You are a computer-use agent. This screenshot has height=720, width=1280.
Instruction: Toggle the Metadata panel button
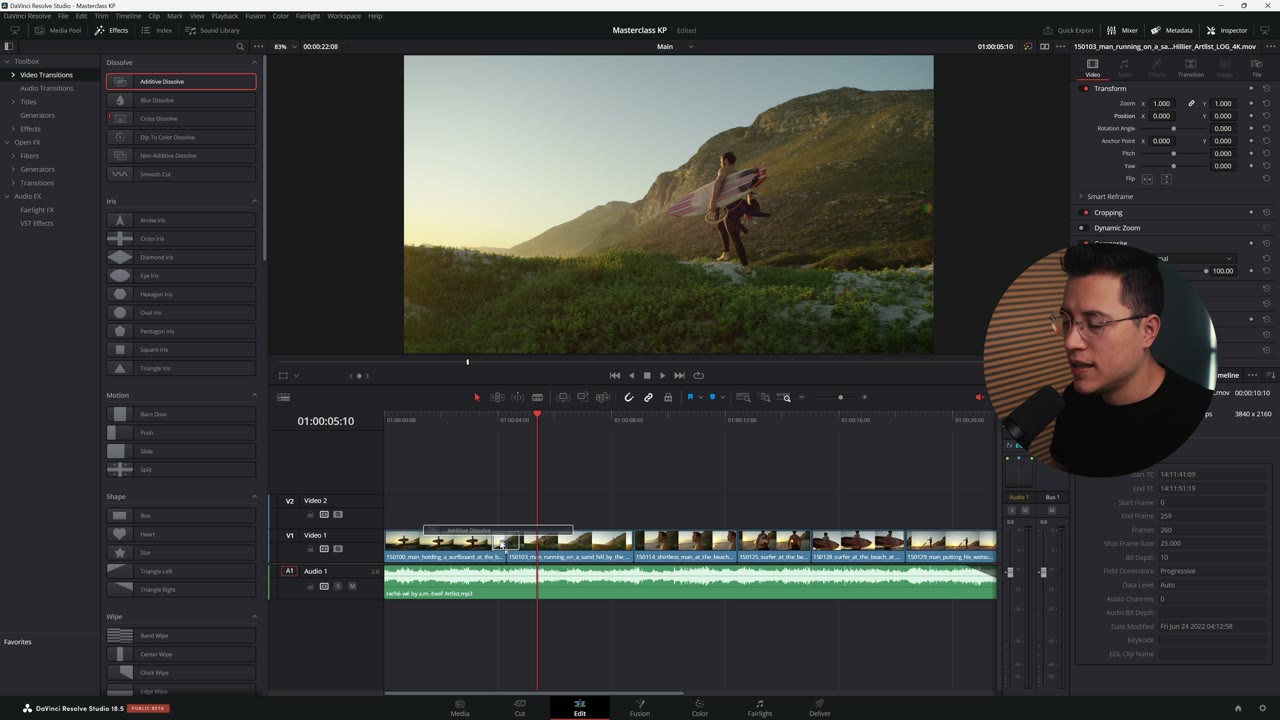click(1172, 30)
